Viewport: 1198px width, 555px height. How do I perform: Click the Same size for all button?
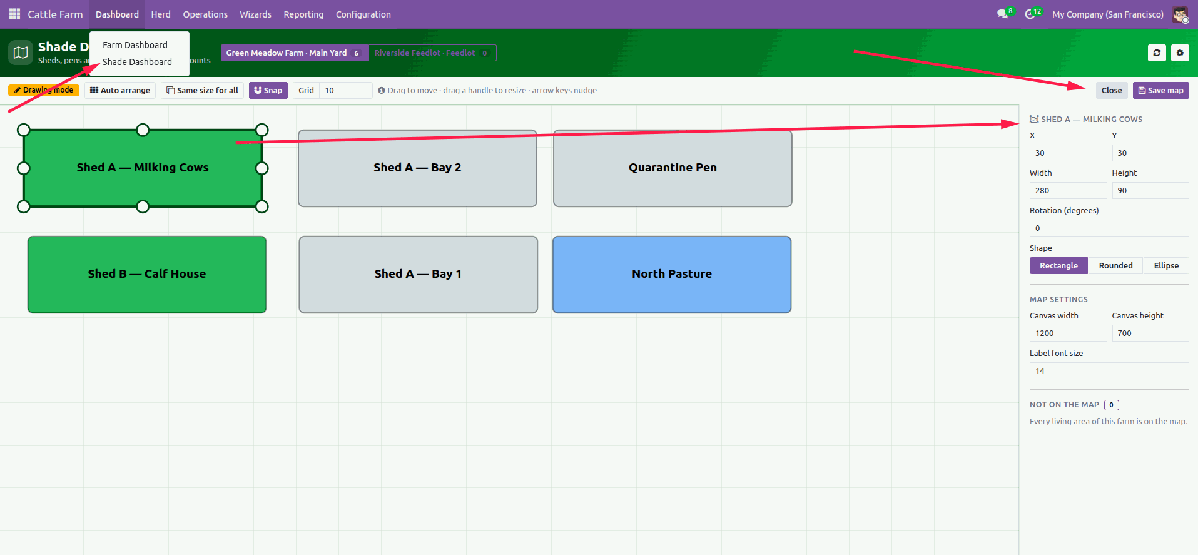[x=202, y=90]
